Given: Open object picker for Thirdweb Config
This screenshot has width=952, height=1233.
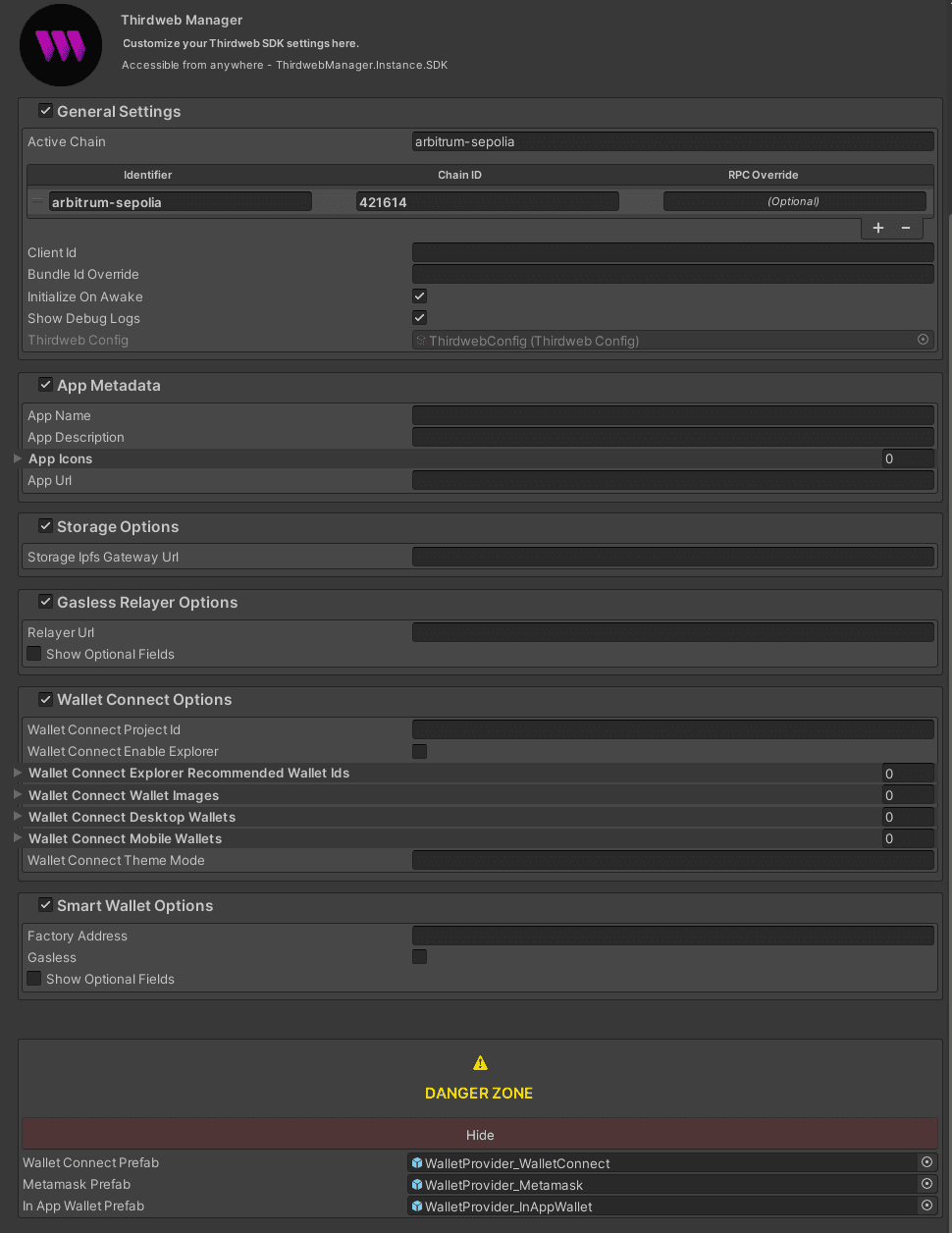Looking at the screenshot, I should [923, 340].
